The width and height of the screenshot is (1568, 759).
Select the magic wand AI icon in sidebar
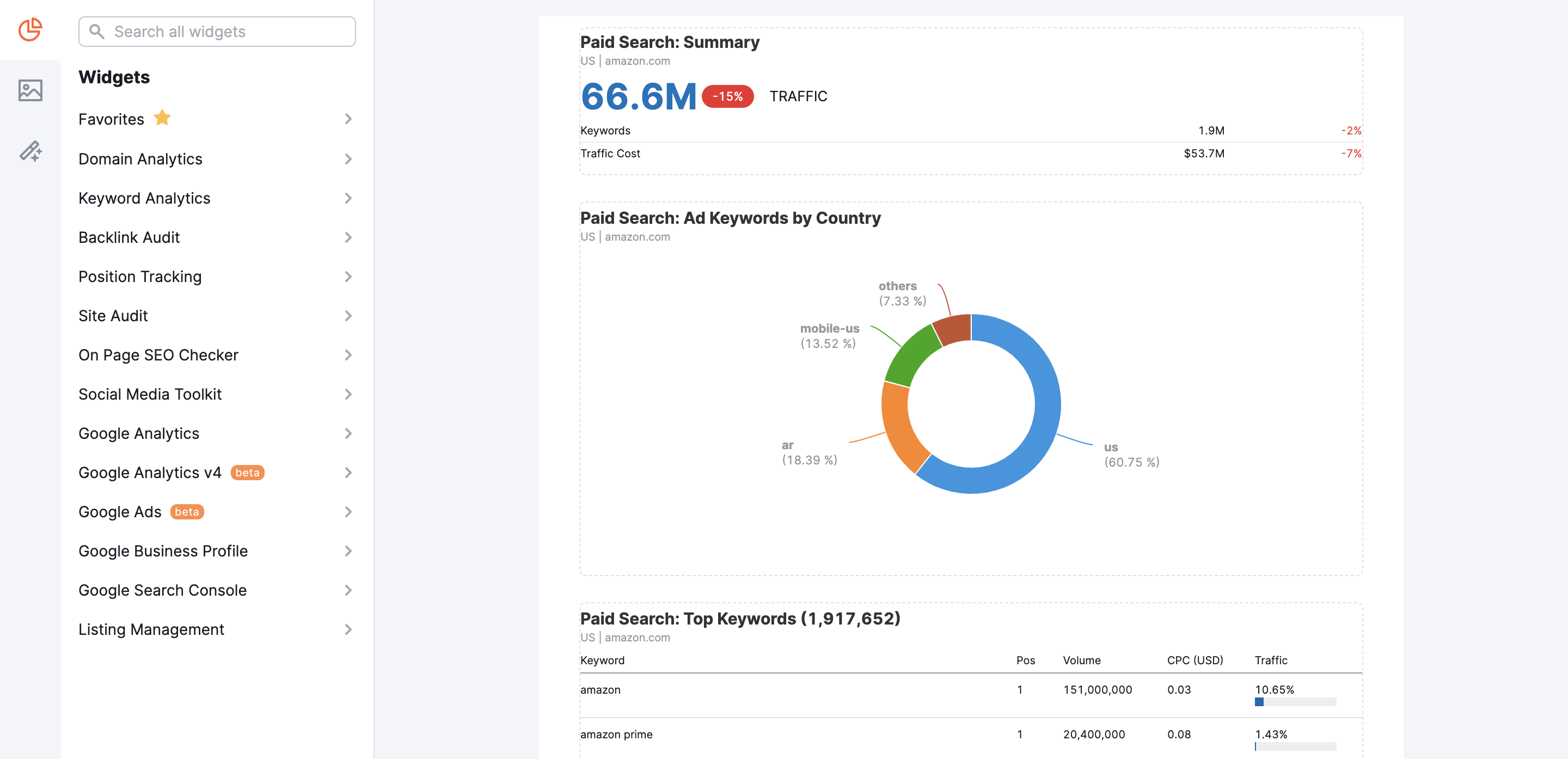30,152
